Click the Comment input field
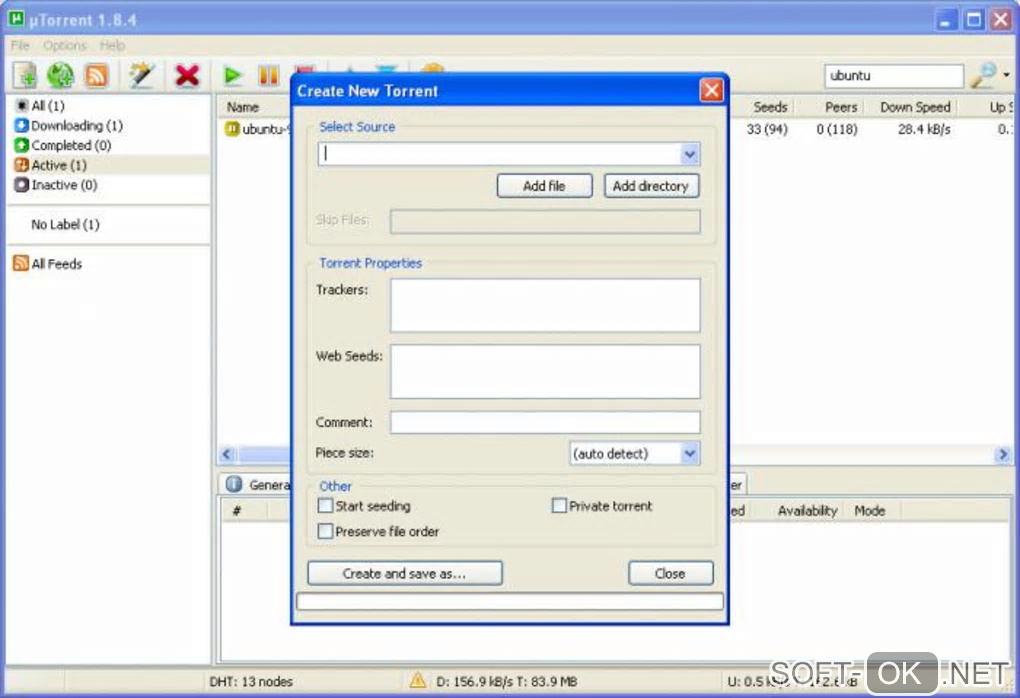This screenshot has width=1020, height=698. coord(545,422)
